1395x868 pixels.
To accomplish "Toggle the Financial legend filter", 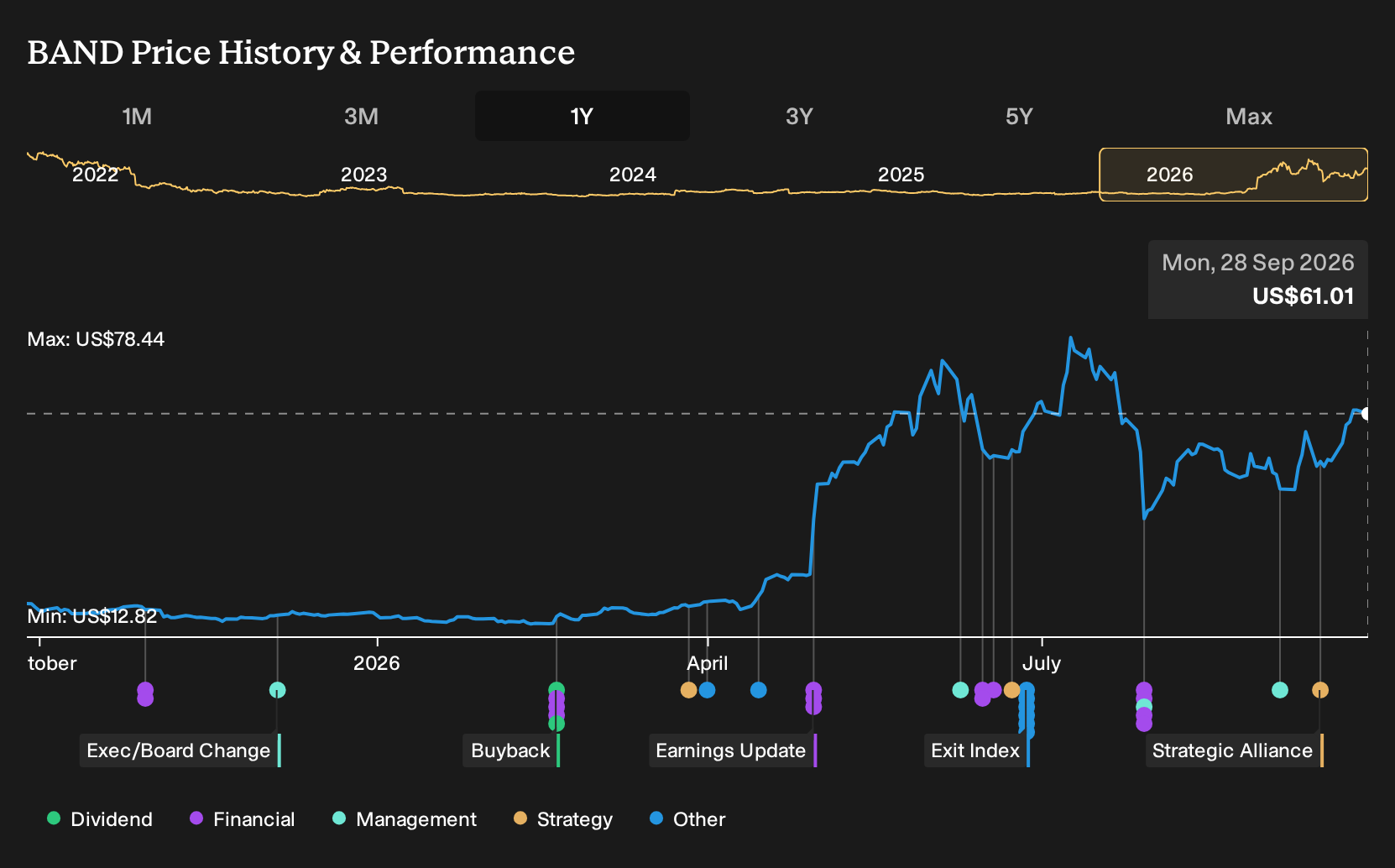I will click(243, 818).
